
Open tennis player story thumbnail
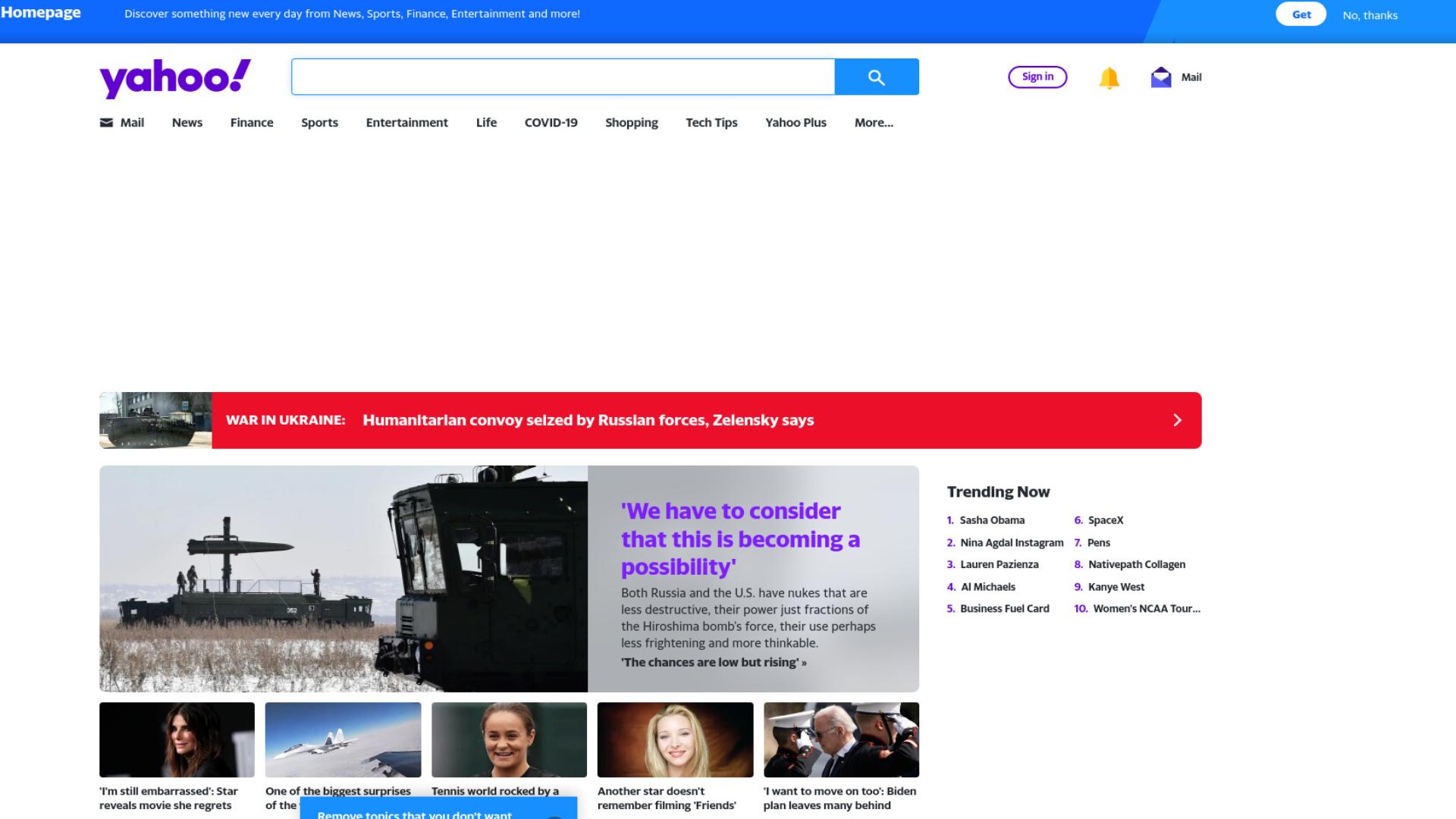(x=509, y=739)
